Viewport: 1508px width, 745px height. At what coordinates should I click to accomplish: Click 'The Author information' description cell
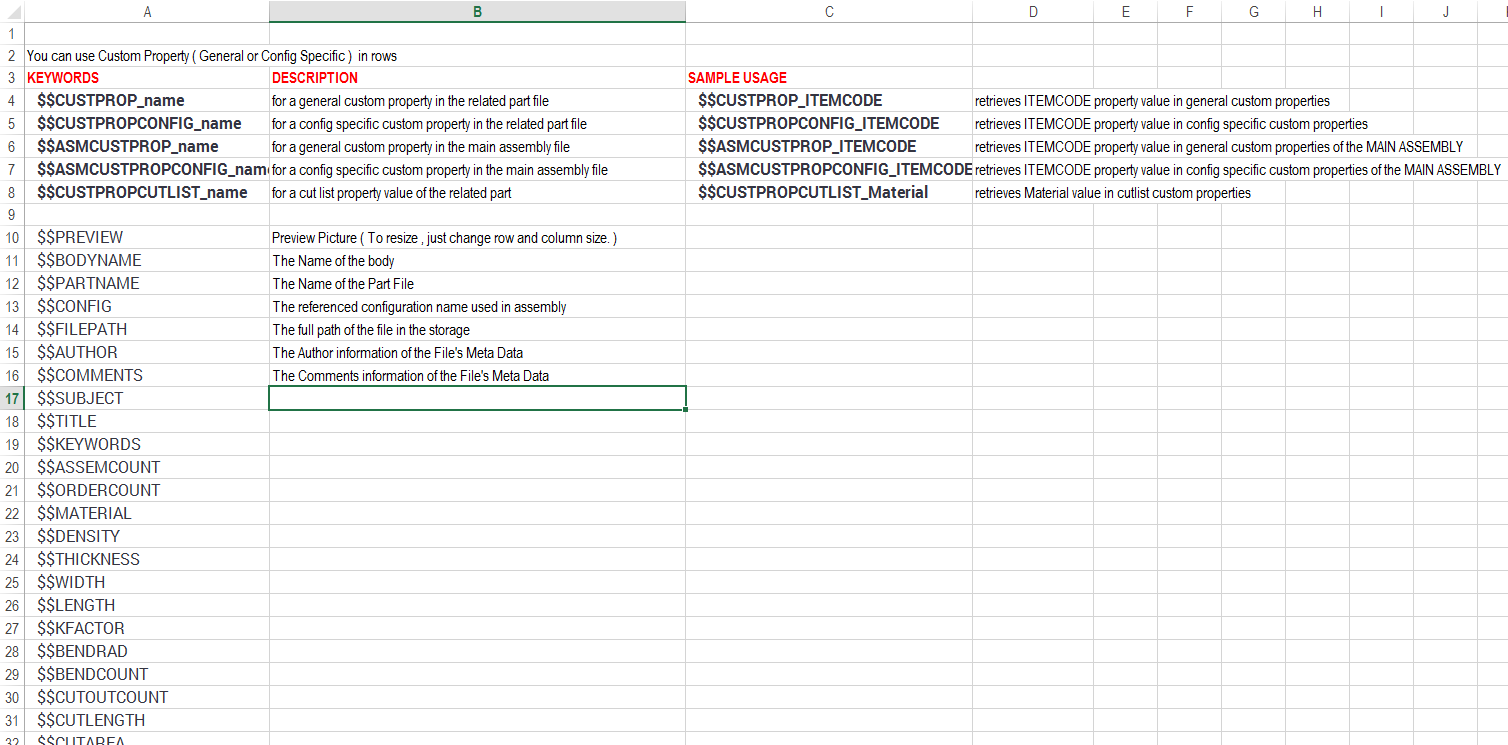point(477,352)
